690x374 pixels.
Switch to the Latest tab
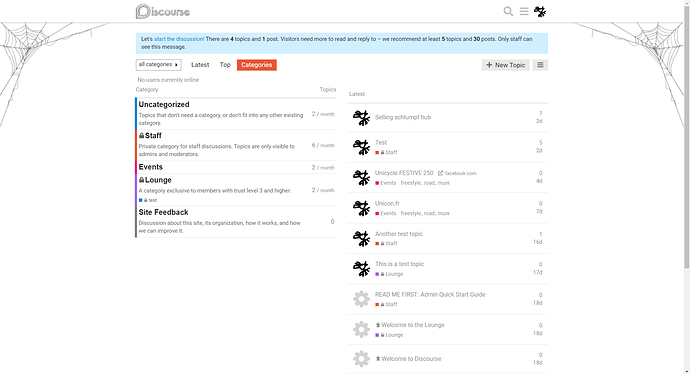click(200, 65)
